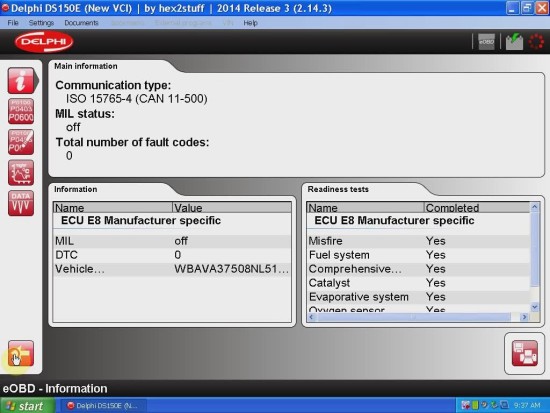Open the real-time data graph icon

pyautogui.click(x=21, y=173)
